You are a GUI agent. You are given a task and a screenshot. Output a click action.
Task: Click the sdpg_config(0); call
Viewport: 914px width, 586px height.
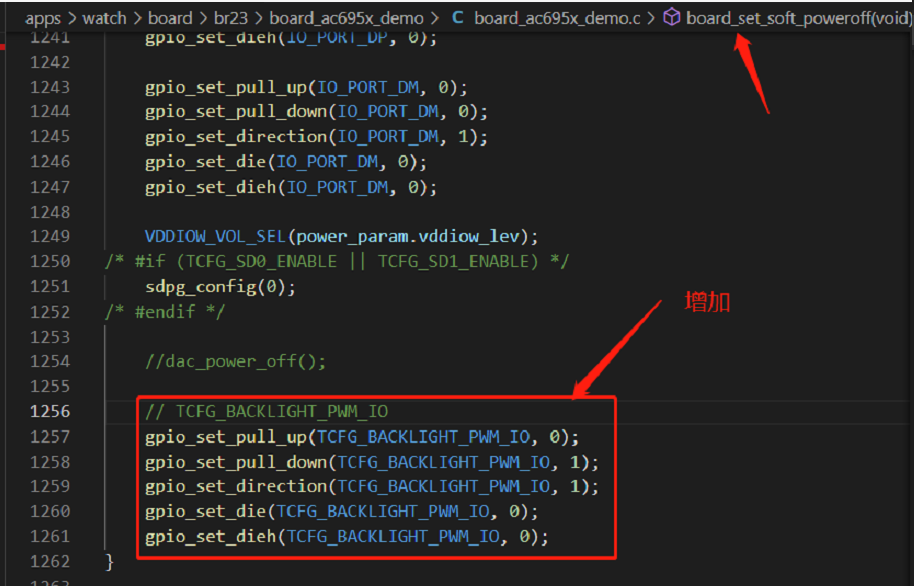tap(220, 287)
